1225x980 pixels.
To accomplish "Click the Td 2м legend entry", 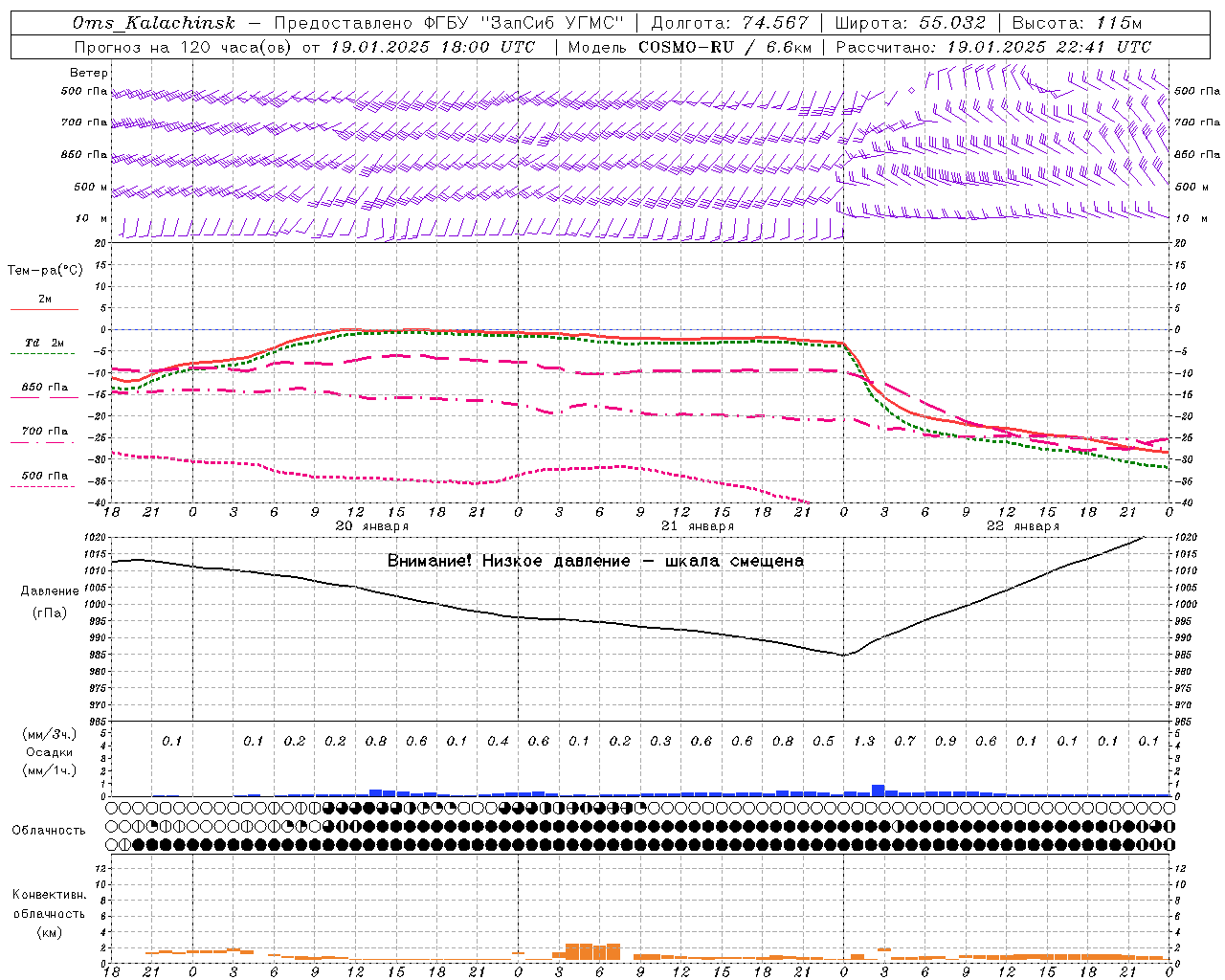I will pyautogui.click(x=44, y=343).
